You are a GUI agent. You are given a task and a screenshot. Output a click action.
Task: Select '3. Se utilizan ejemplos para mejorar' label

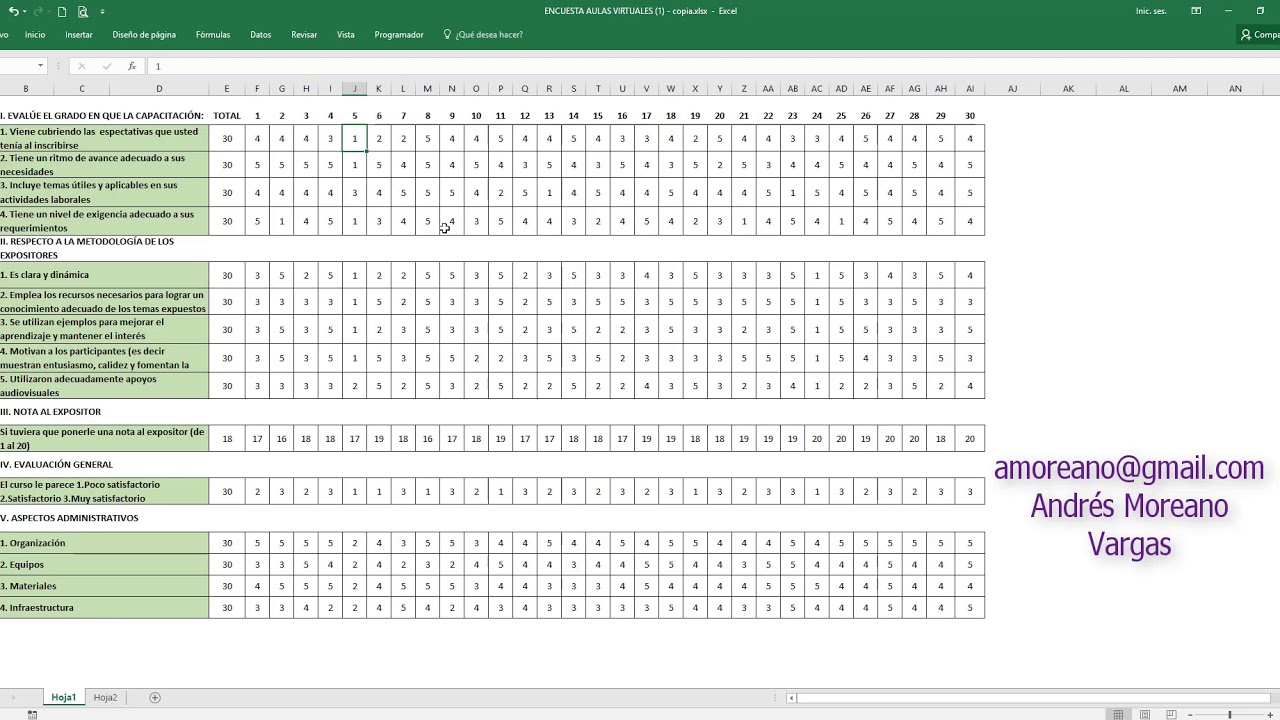point(104,329)
